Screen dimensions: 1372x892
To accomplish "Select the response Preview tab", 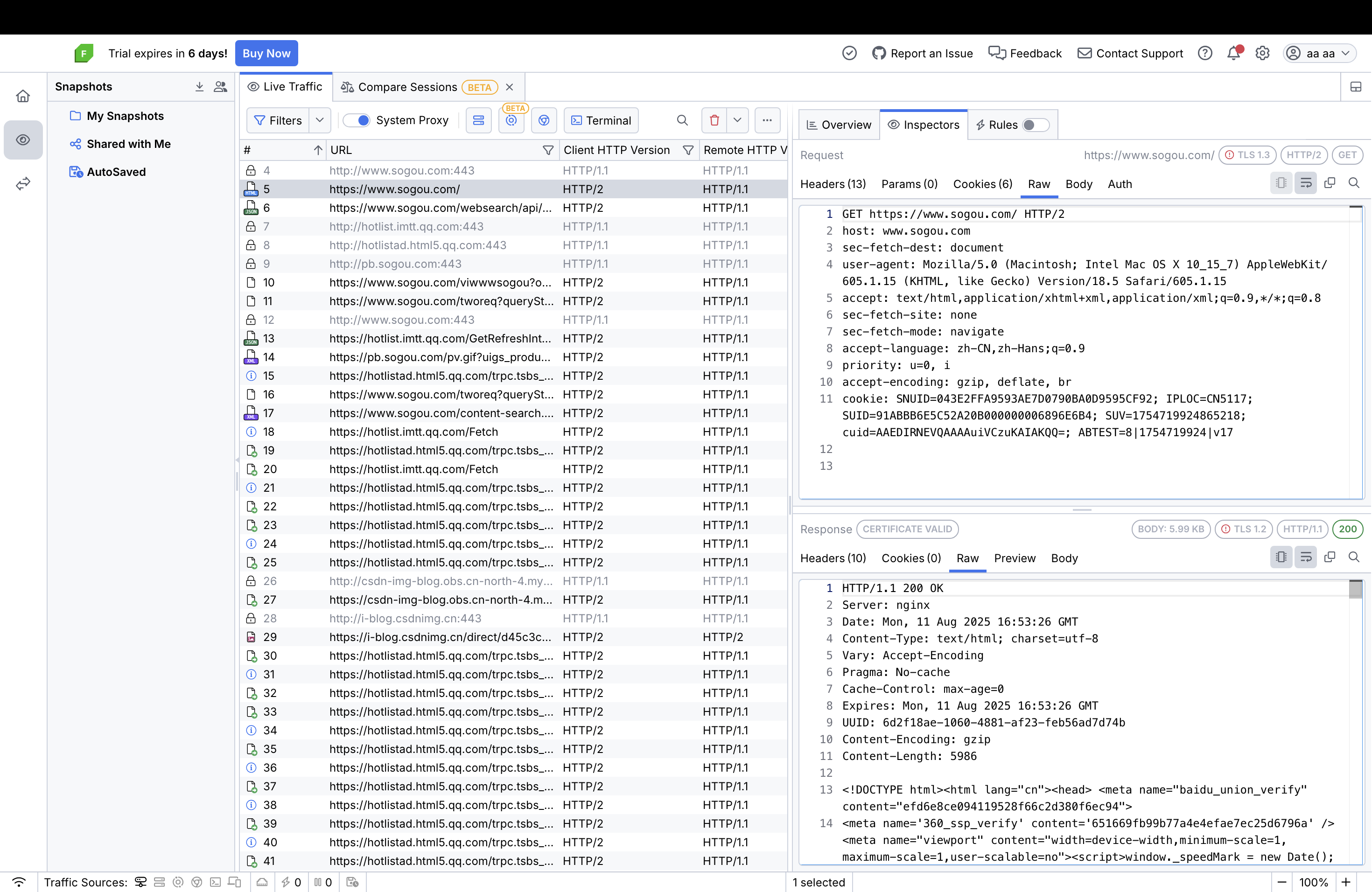I will pyautogui.click(x=1015, y=558).
